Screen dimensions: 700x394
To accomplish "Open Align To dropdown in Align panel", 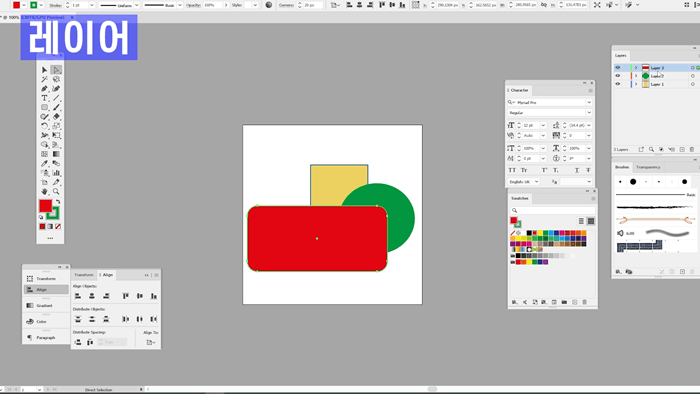I will coord(151,342).
